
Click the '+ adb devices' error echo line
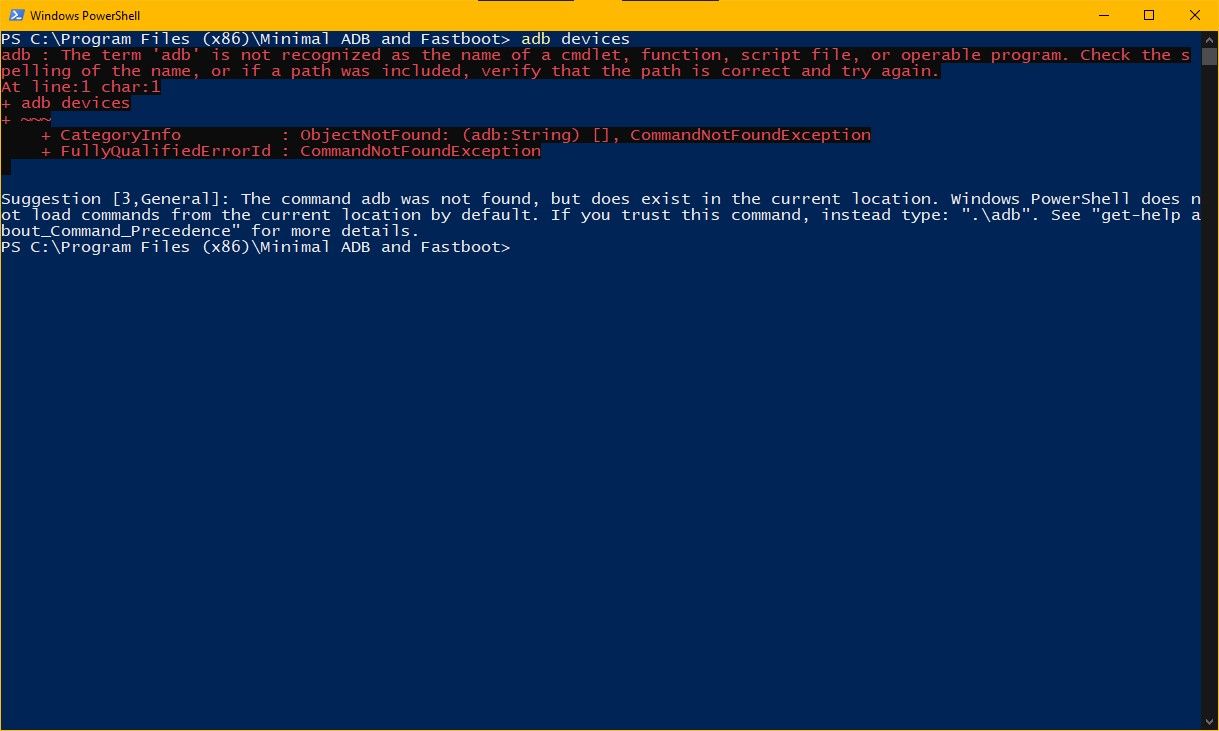pyautogui.click(x=66, y=103)
